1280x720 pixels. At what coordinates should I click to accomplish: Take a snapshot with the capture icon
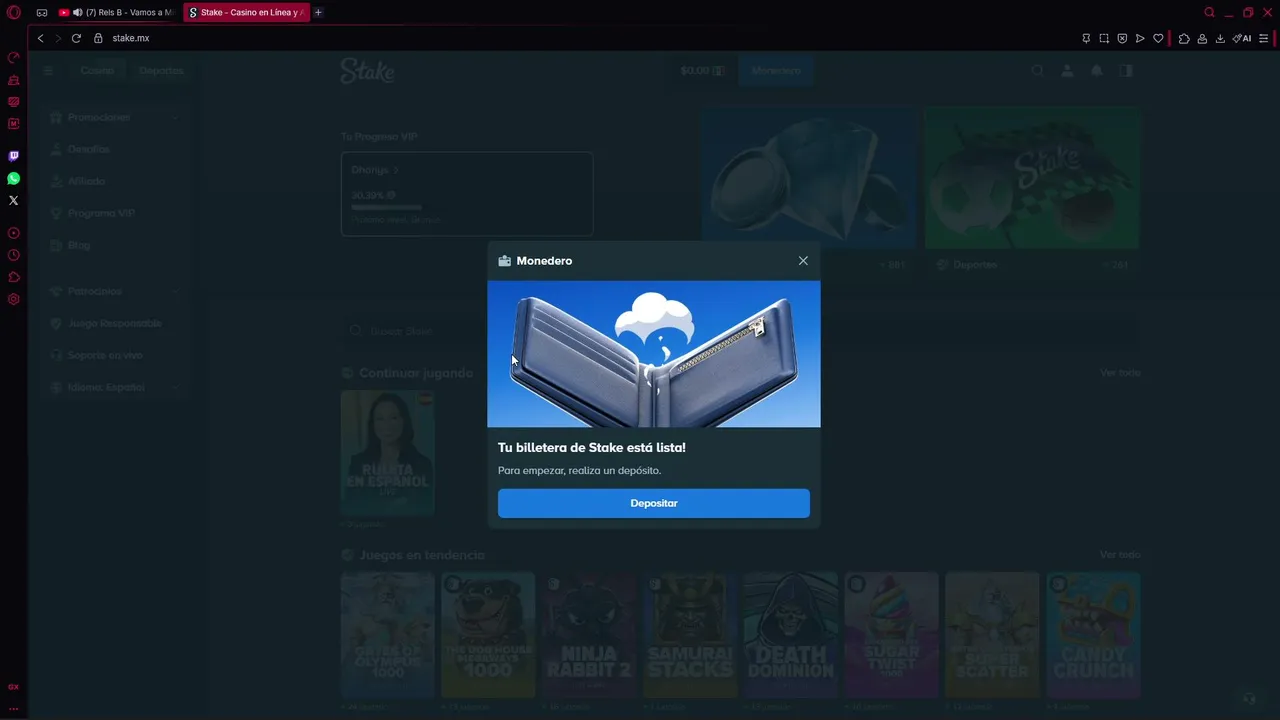tap(1104, 38)
